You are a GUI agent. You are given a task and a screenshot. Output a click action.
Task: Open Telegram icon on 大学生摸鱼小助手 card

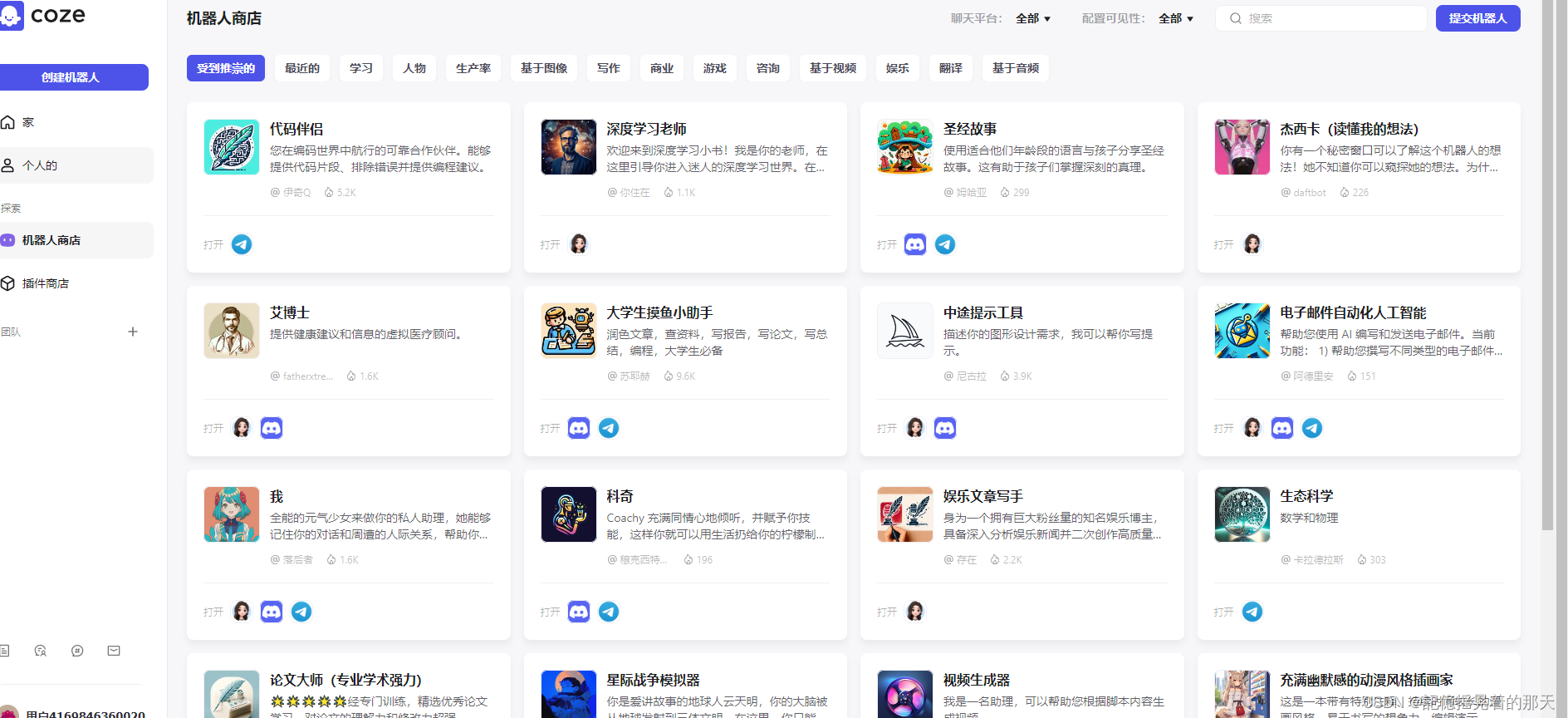click(609, 428)
